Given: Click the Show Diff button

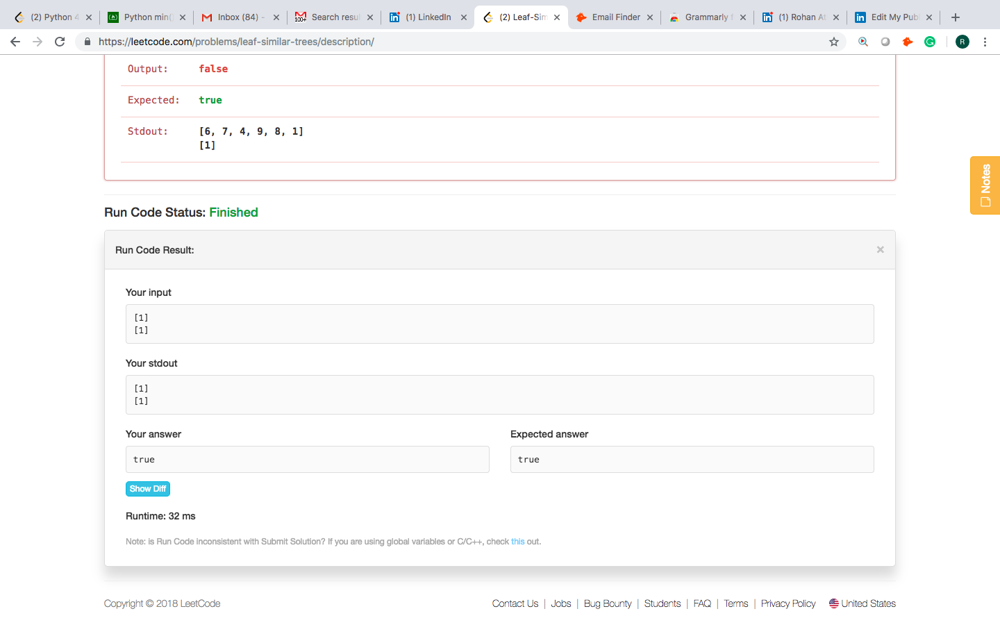Looking at the screenshot, I should 148,489.
